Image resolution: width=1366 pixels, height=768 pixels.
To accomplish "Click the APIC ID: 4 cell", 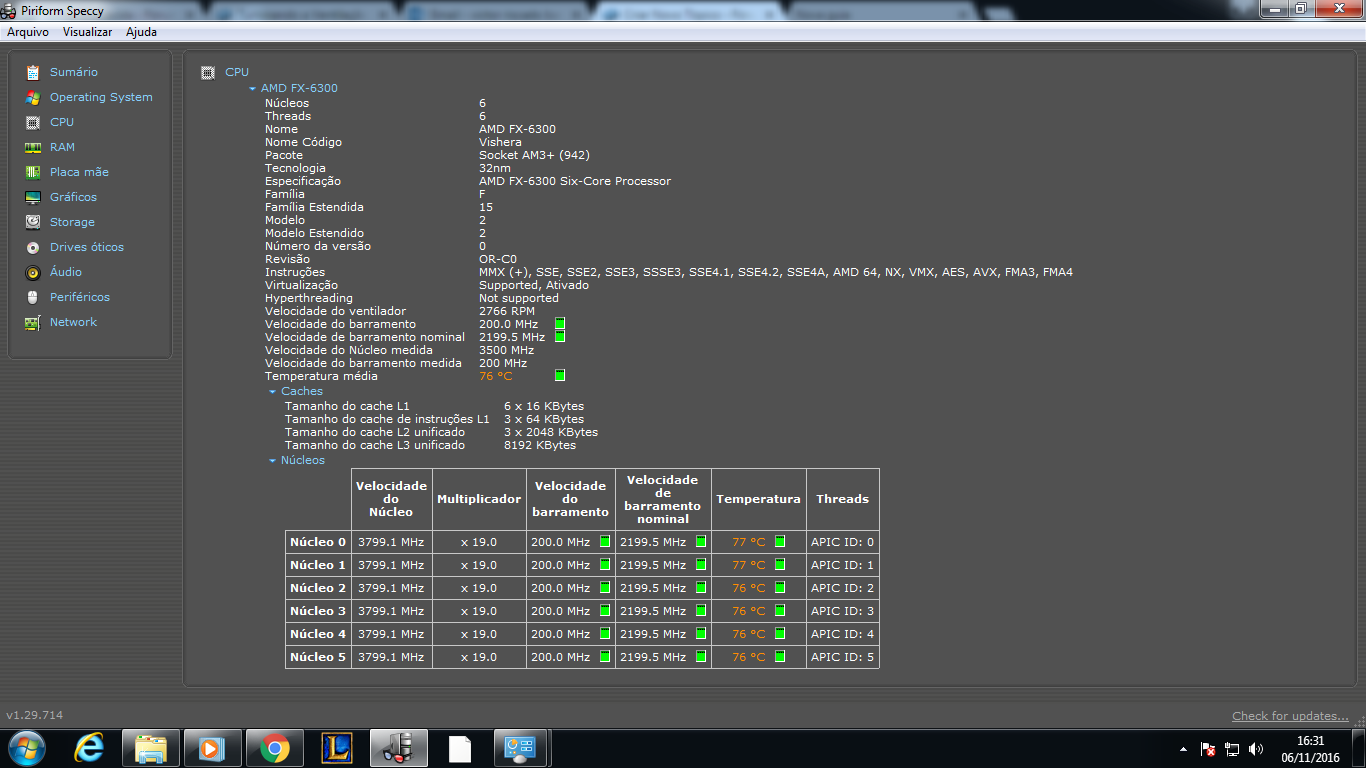I will (842, 634).
